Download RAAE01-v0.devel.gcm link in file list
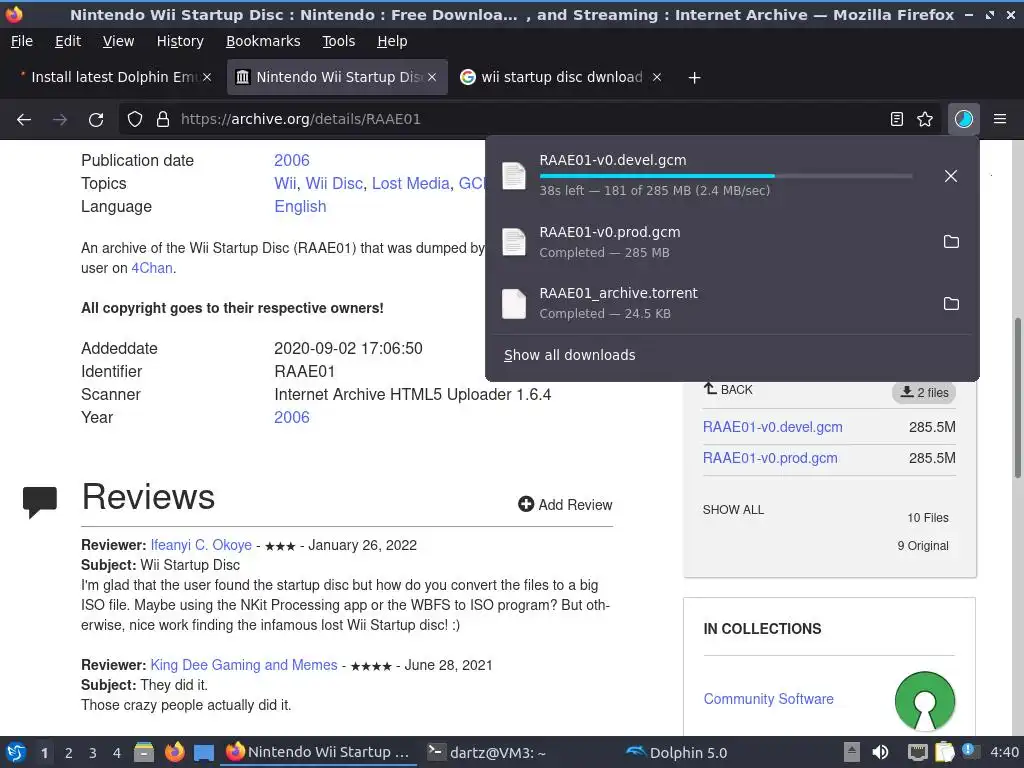 773,427
